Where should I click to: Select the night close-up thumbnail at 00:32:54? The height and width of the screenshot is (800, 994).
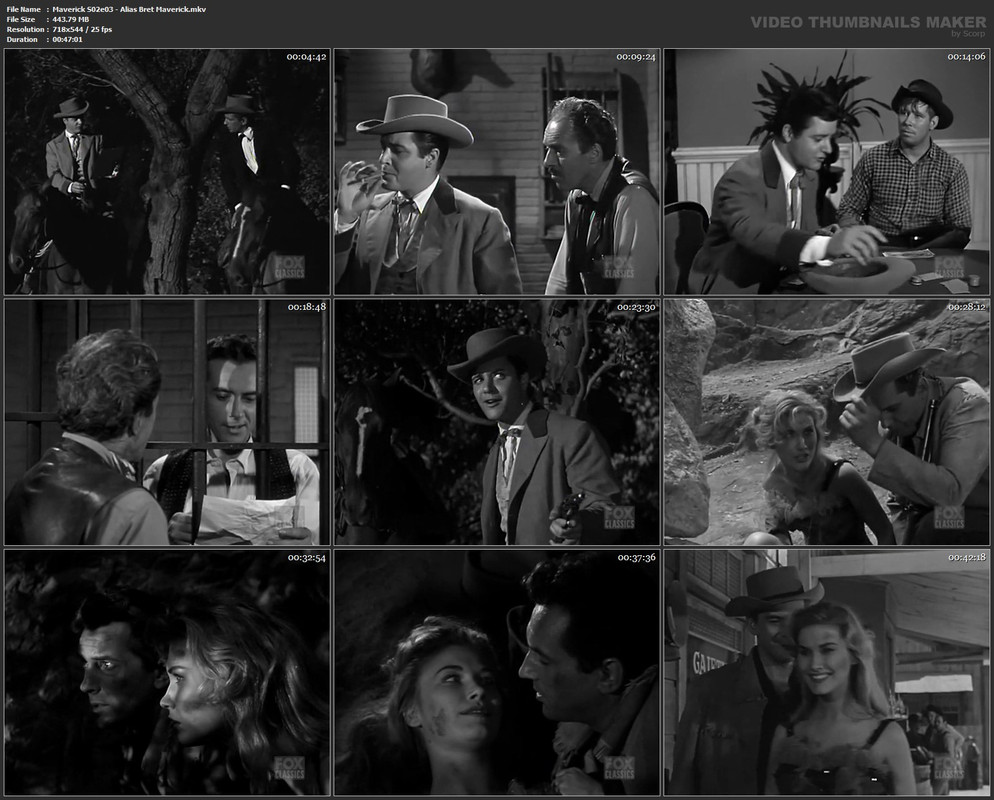[x=167, y=673]
